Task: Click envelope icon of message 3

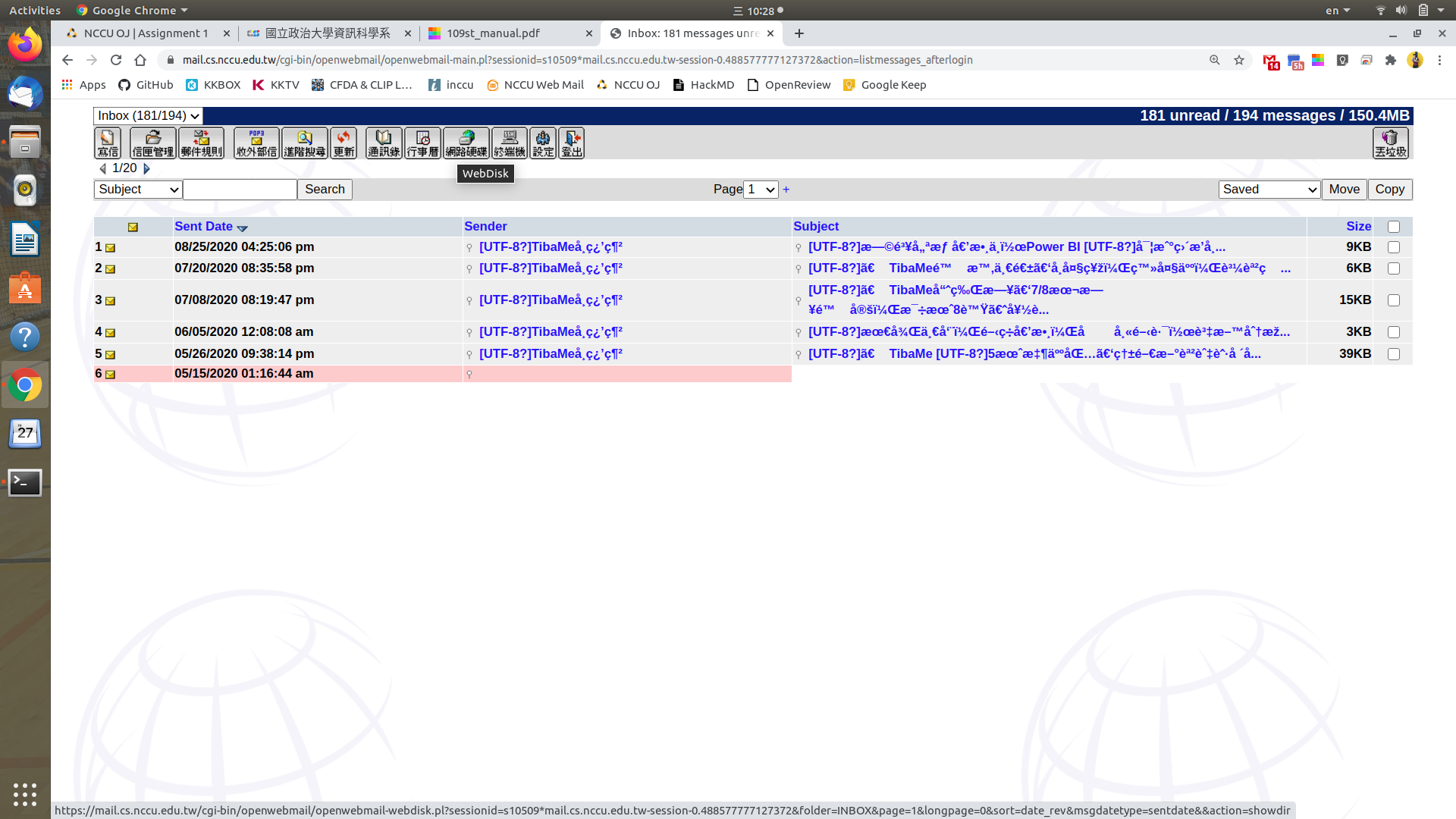Action: tap(110, 301)
